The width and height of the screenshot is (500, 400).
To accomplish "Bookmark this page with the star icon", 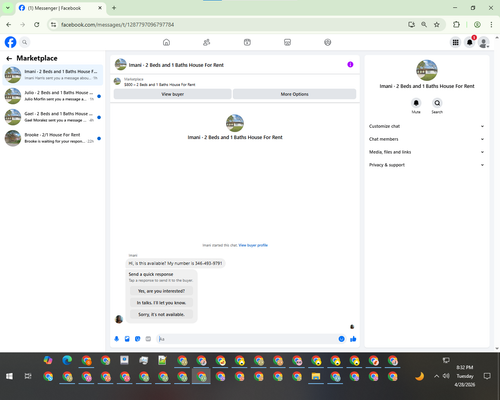I will coord(437,25).
